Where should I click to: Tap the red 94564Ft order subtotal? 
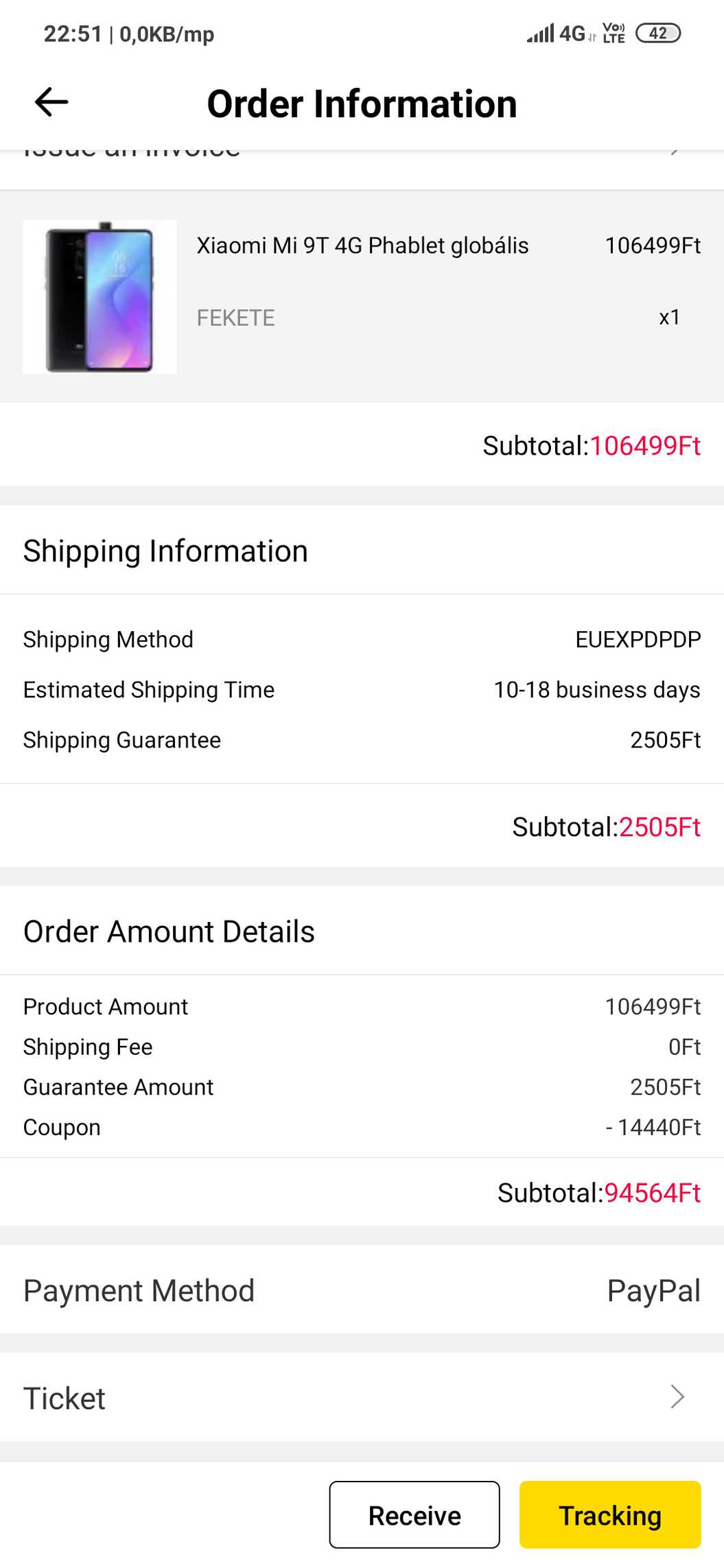[652, 1193]
